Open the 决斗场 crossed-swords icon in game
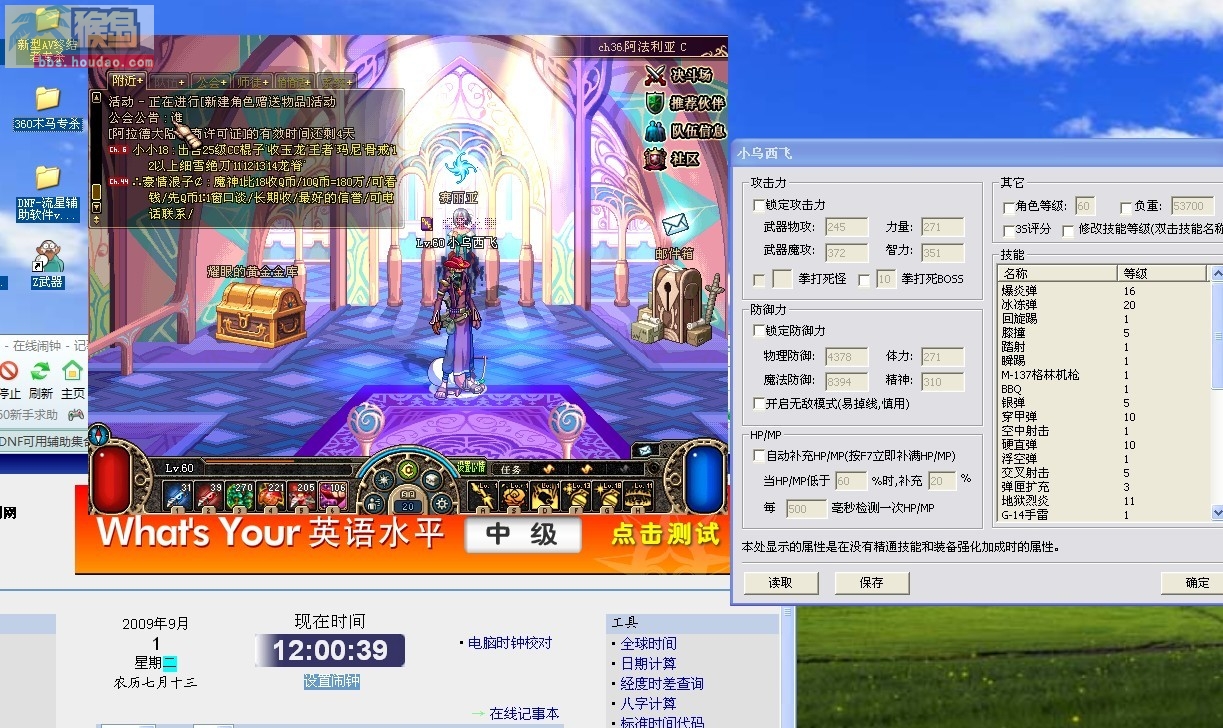 pyautogui.click(x=655, y=75)
